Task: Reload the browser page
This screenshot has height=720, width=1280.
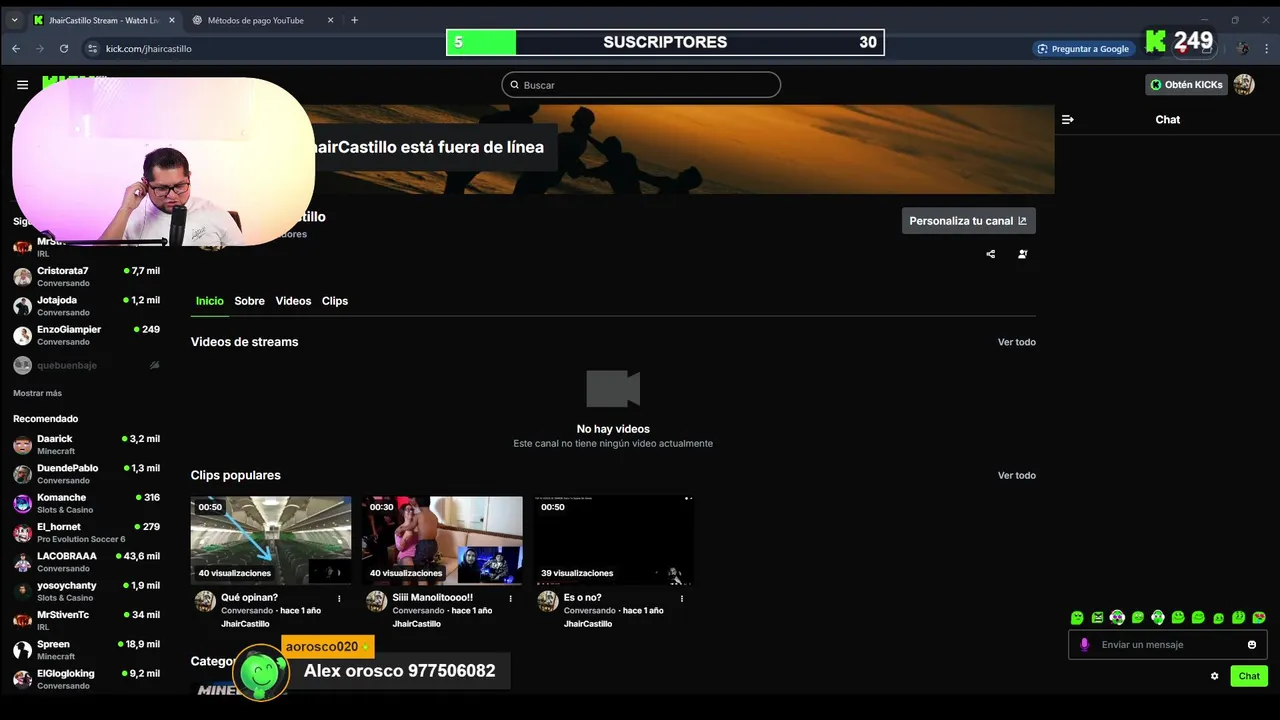Action: click(x=64, y=48)
